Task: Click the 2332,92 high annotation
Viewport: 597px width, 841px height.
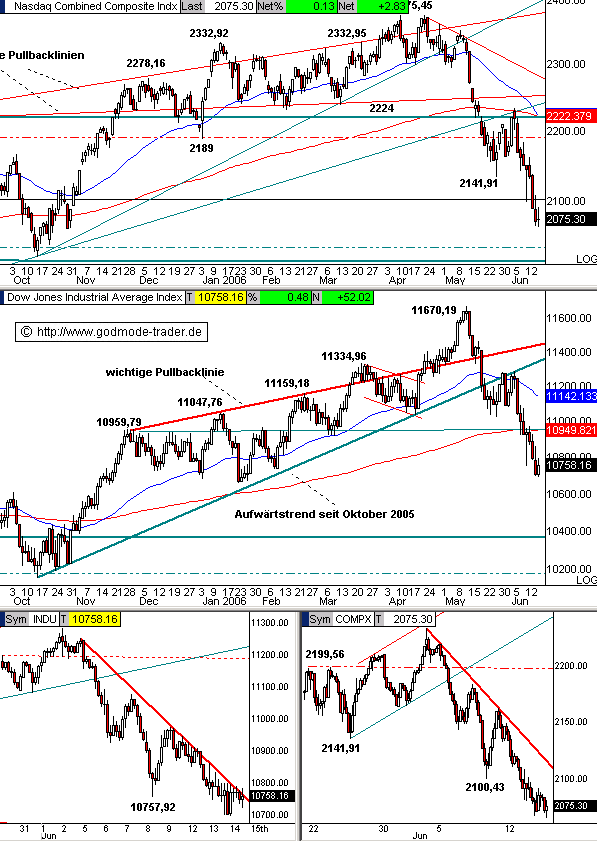Action: (x=209, y=33)
